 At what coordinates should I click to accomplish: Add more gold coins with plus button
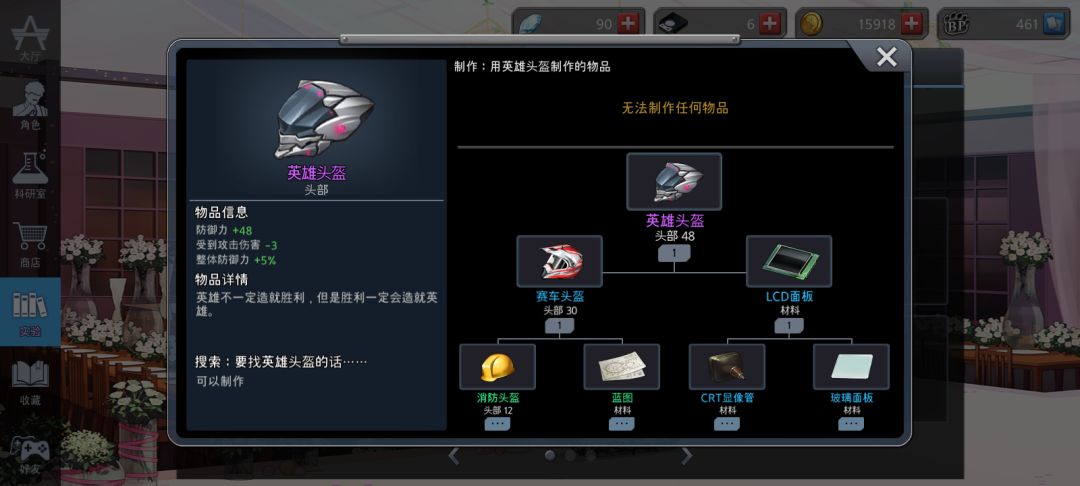(x=911, y=24)
